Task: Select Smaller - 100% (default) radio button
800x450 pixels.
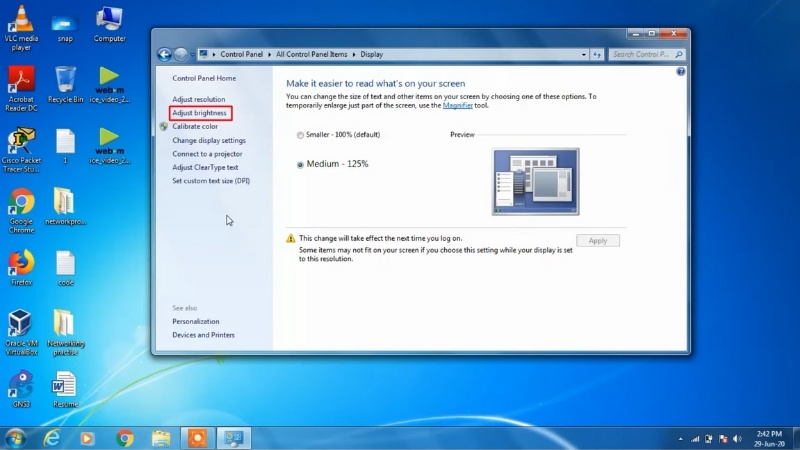Action: click(x=300, y=135)
